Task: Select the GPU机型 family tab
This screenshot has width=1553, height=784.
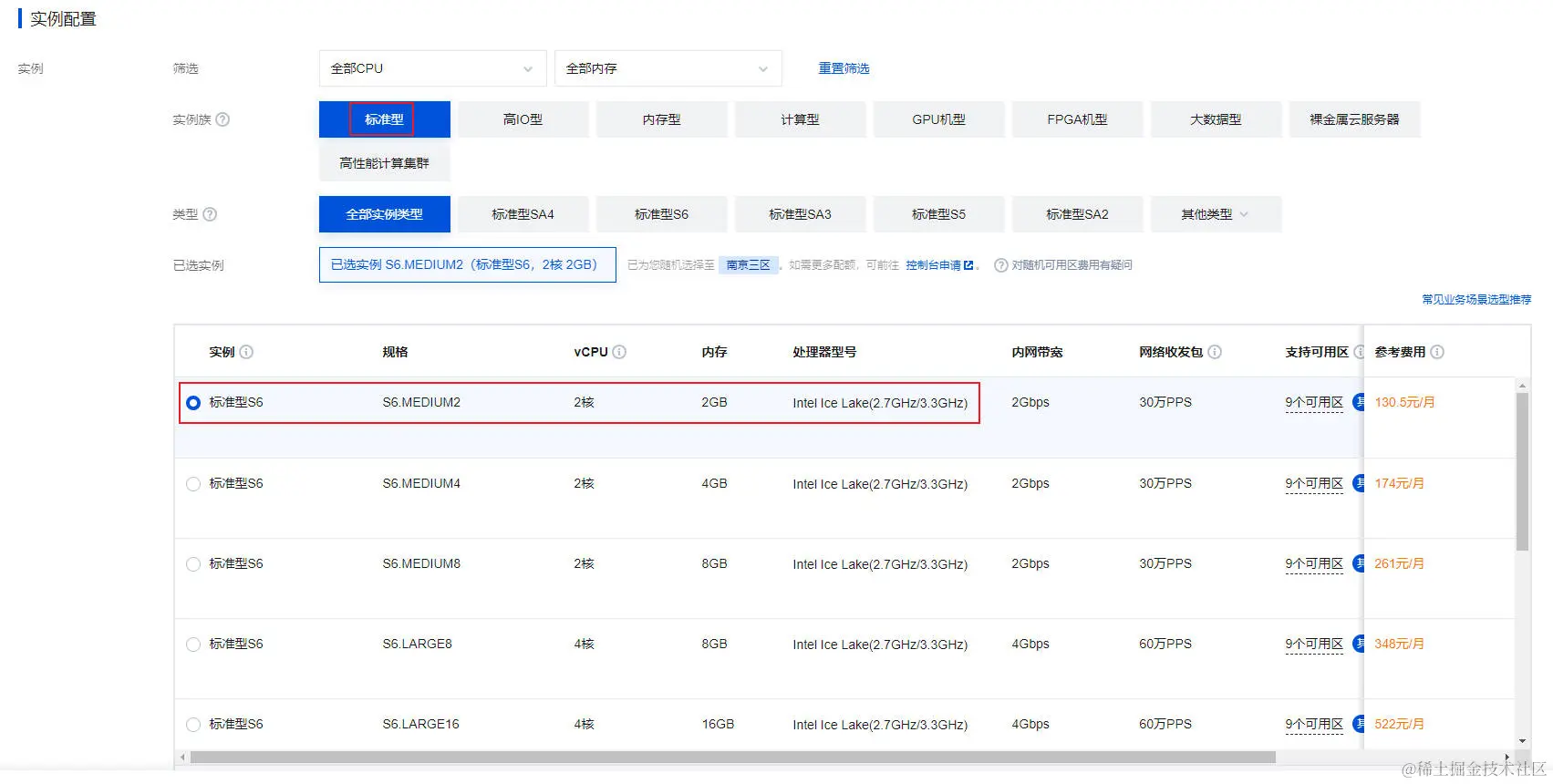Action: [939, 119]
